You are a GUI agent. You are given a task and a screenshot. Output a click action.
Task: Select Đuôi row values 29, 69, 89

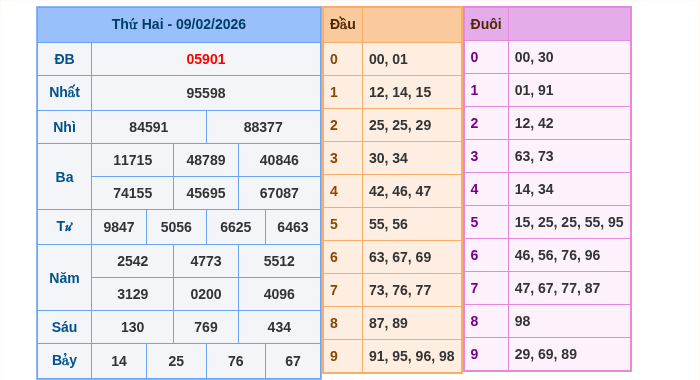click(x=546, y=355)
